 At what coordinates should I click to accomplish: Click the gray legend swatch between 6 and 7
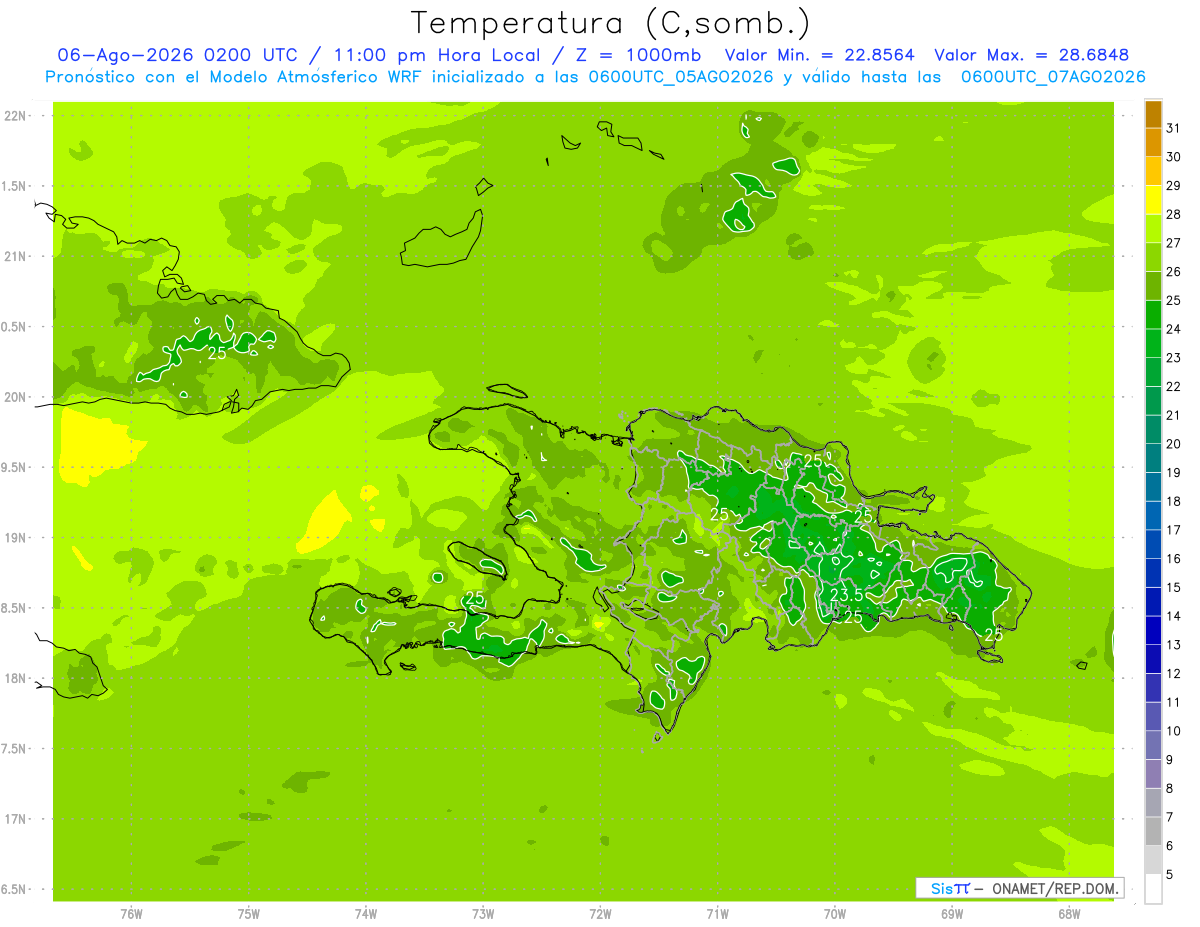point(1153,831)
